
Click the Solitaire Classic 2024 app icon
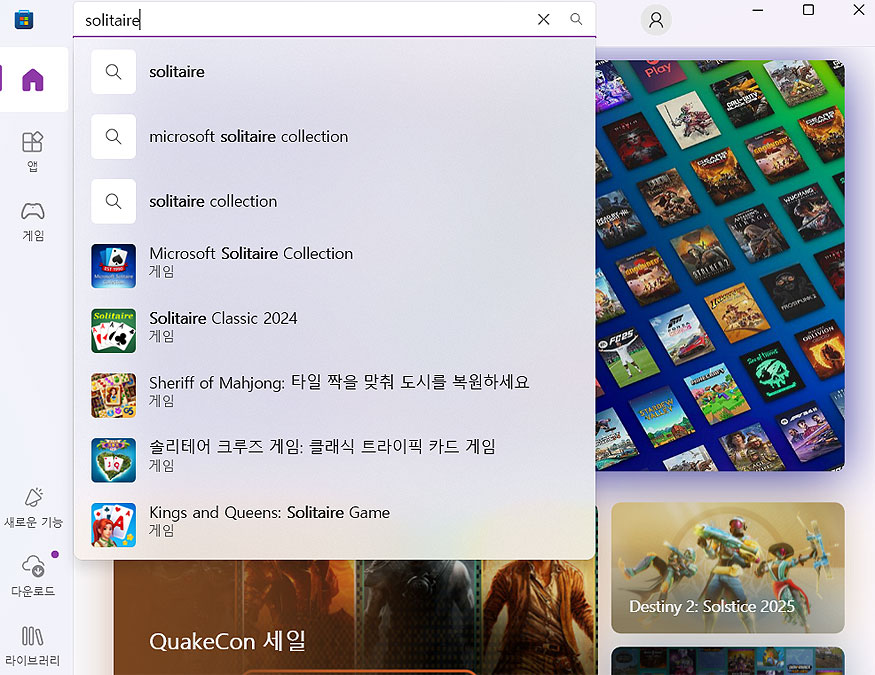point(113,331)
